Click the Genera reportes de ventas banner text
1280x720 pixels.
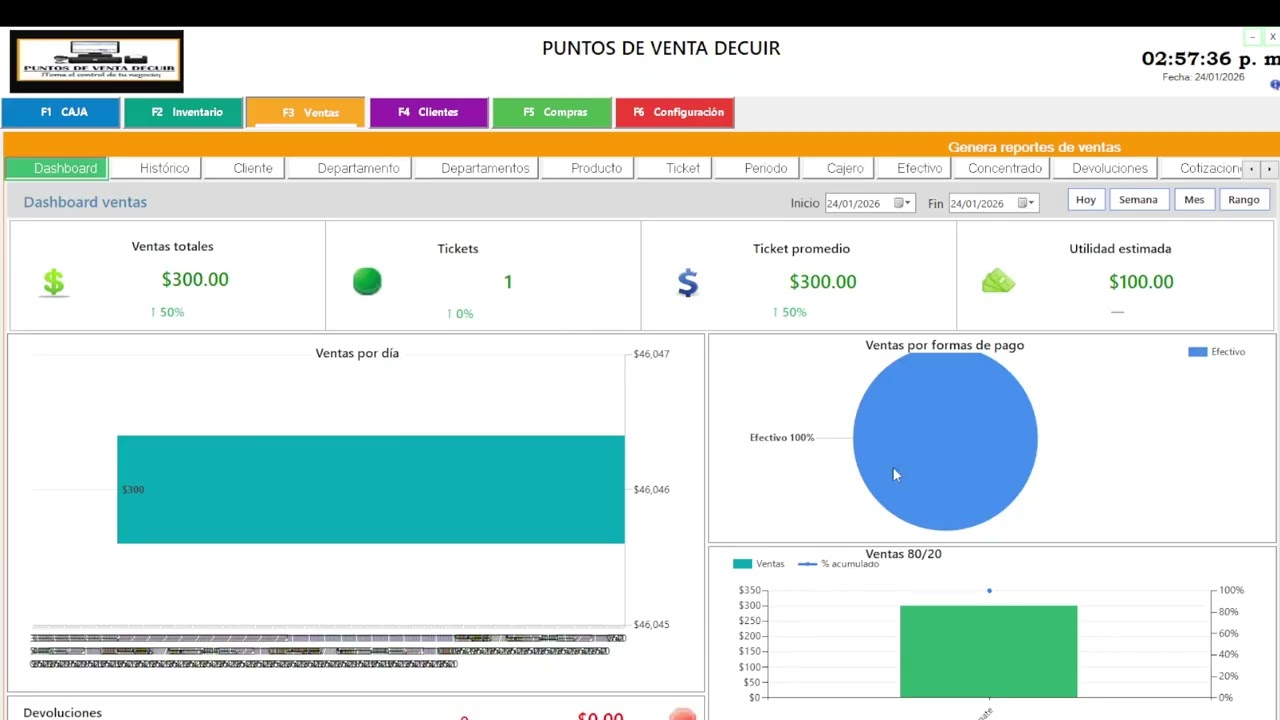pyautogui.click(x=1034, y=147)
